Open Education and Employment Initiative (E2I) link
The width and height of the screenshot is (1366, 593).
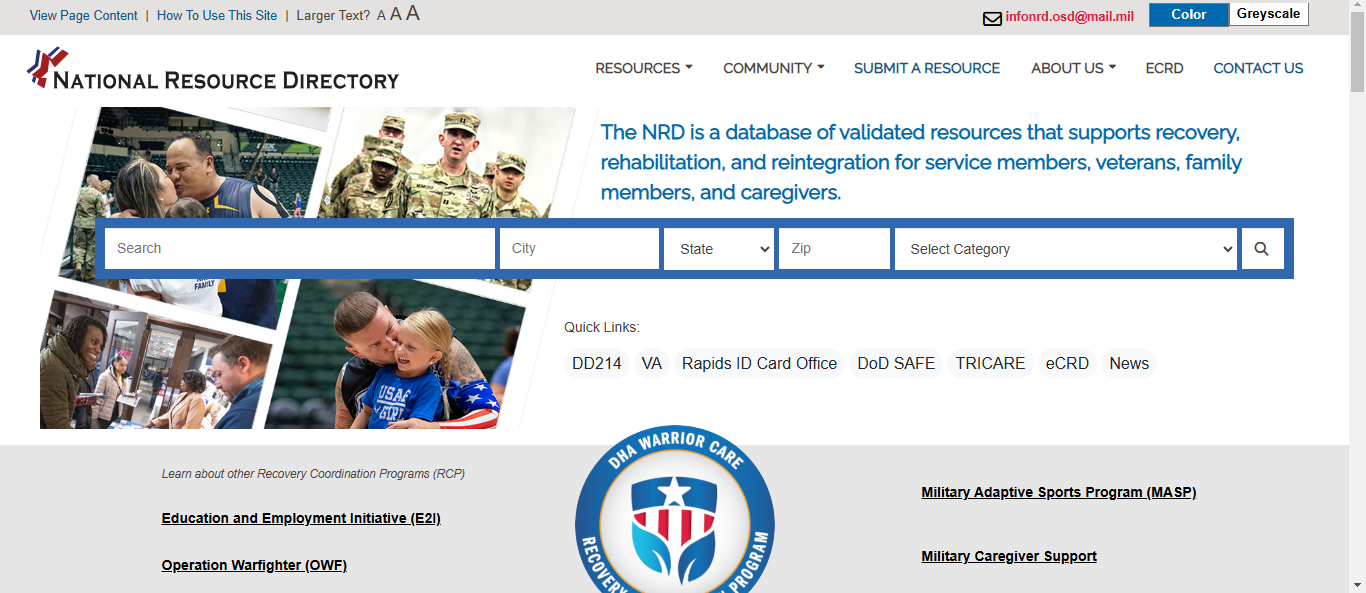click(x=301, y=519)
